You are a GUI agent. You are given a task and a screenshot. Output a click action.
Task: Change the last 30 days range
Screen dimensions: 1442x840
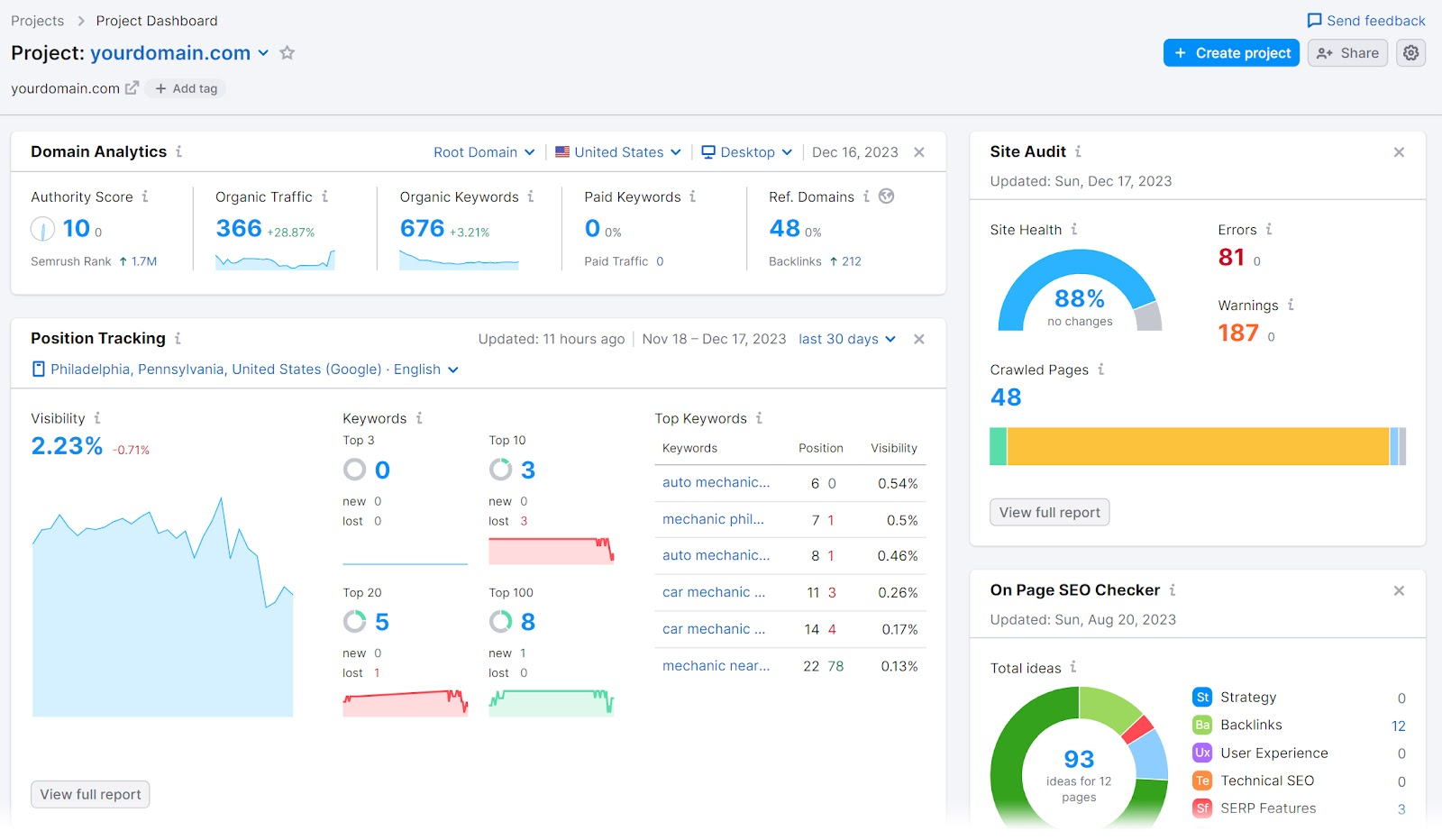tap(846, 339)
